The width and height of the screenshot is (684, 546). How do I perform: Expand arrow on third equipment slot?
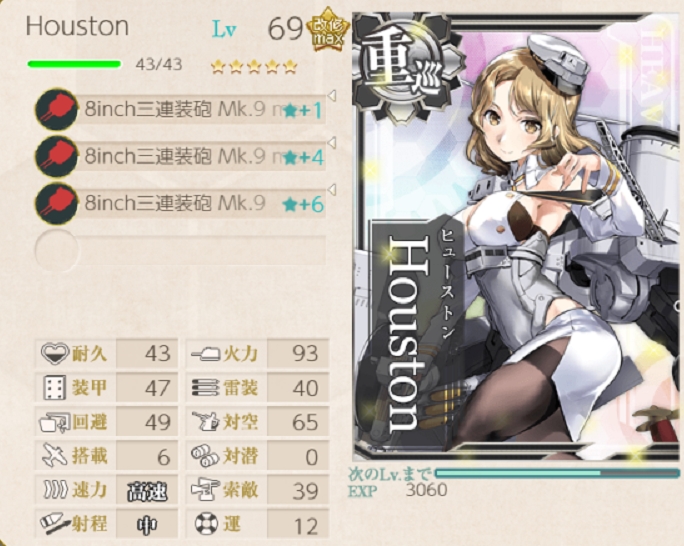click(x=332, y=190)
